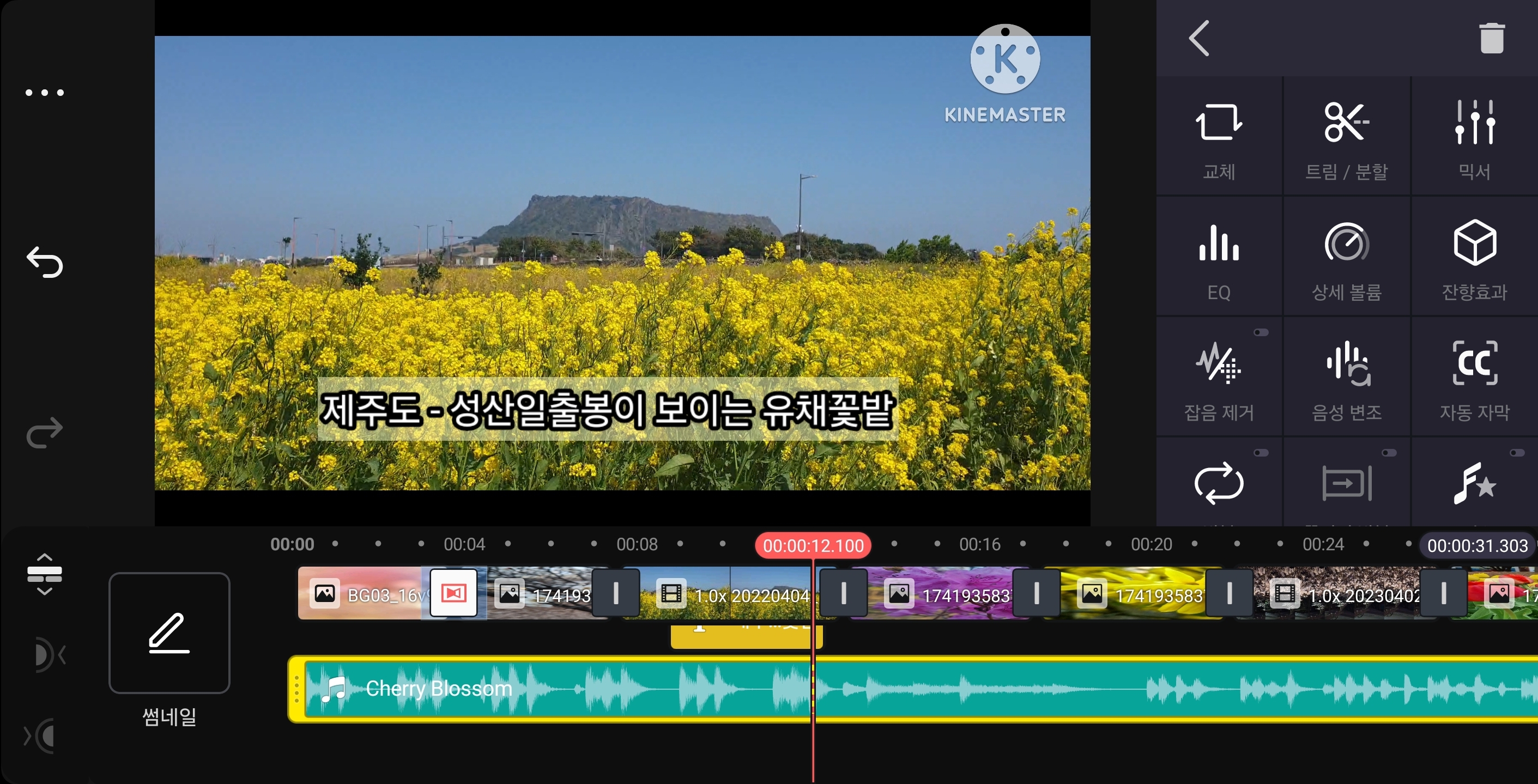The width and height of the screenshot is (1538, 784).
Task: Click the transition icon after BG03 clip
Action: tap(453, 593)
